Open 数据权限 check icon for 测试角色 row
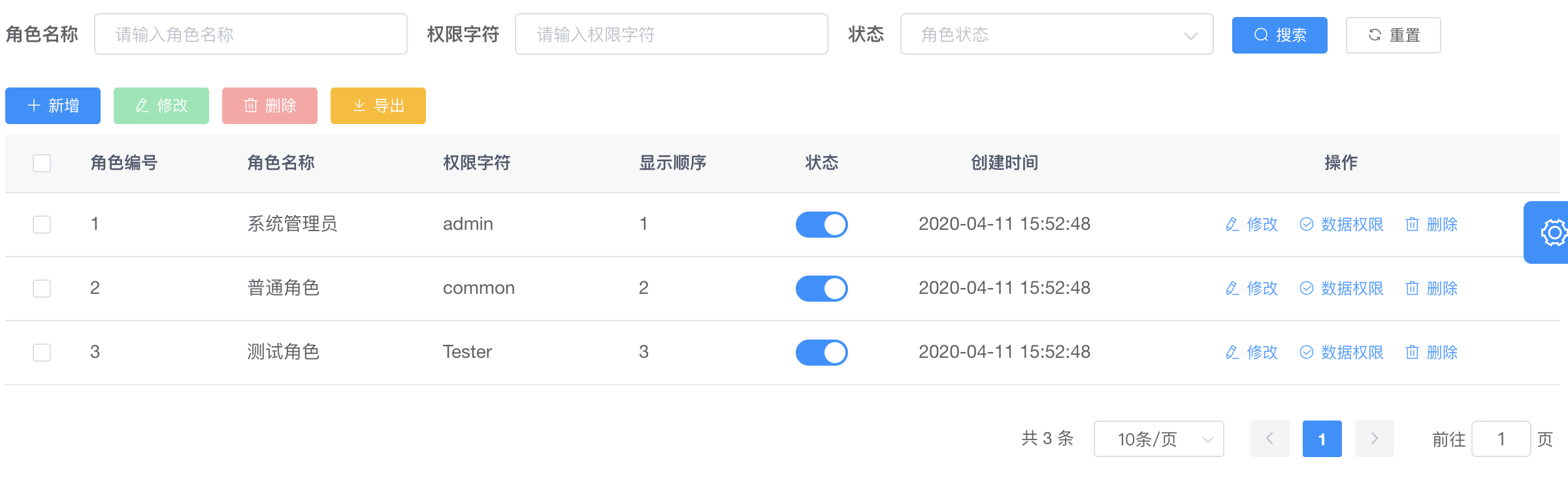The image size is (1568, 478). point(1307,353)
